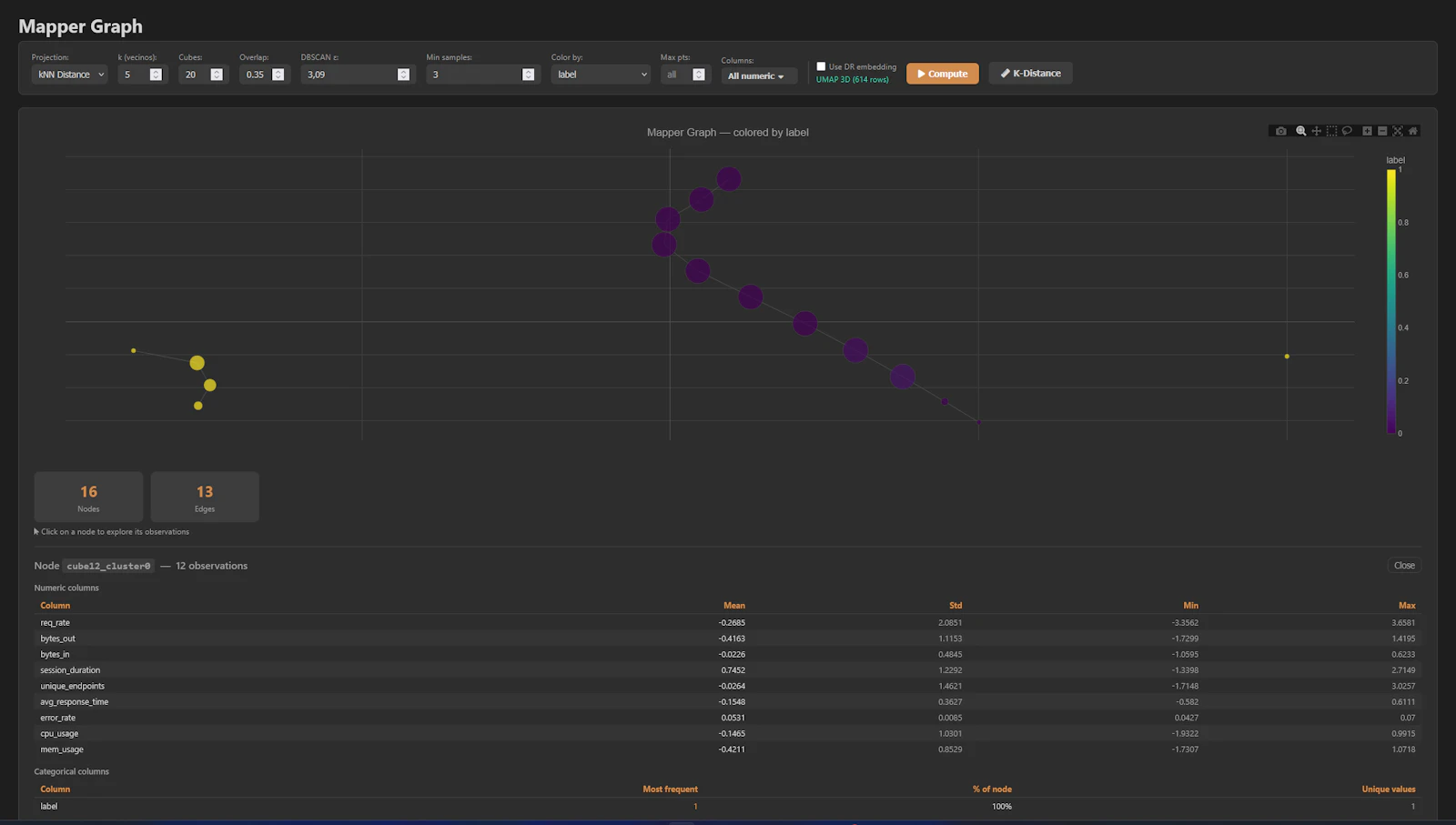Adjust the k (vecinos) stepper
This screenshot has width=1456, height=825.
click(156, 75)
